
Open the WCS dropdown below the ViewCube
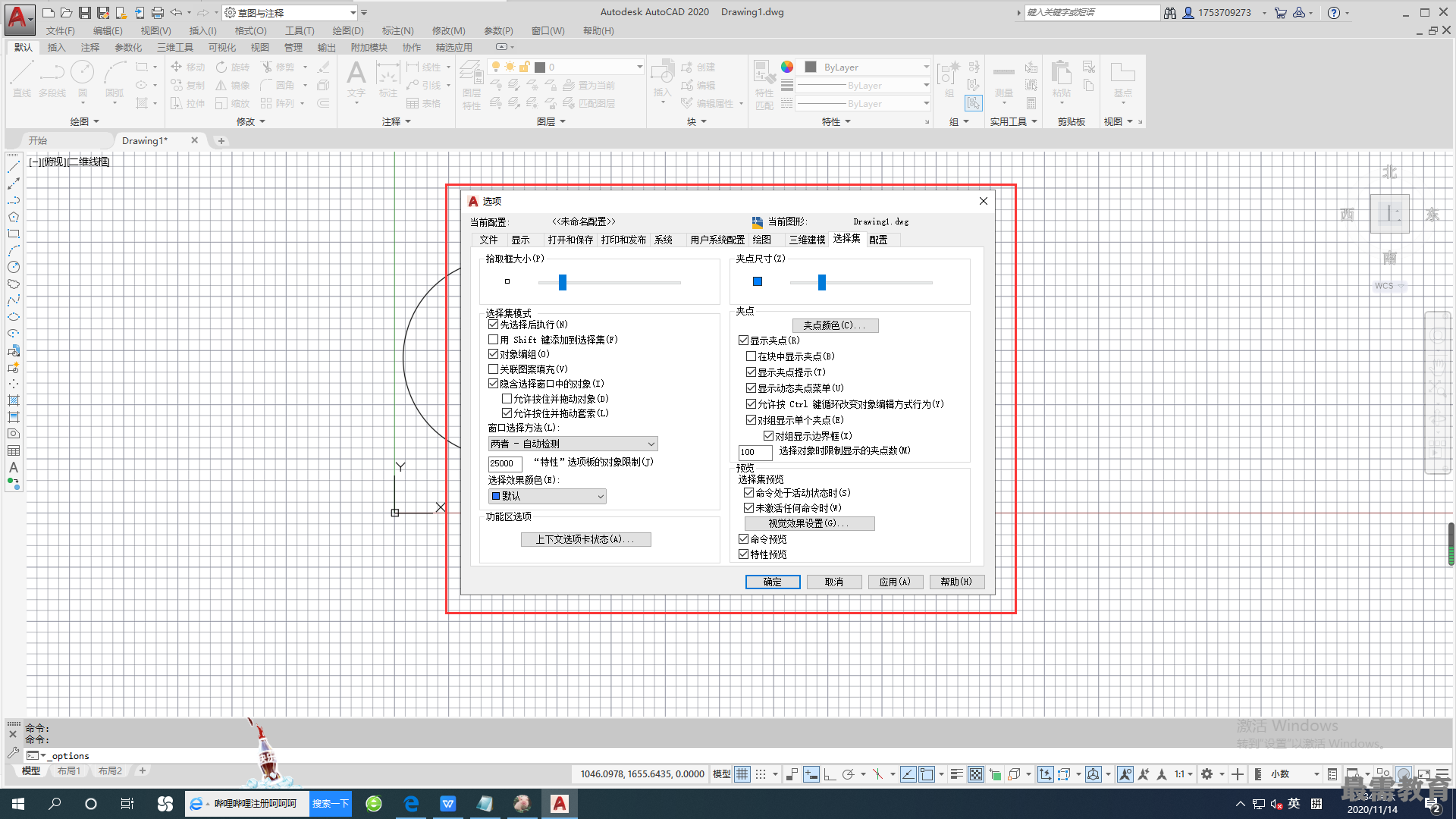[1389, 286]
